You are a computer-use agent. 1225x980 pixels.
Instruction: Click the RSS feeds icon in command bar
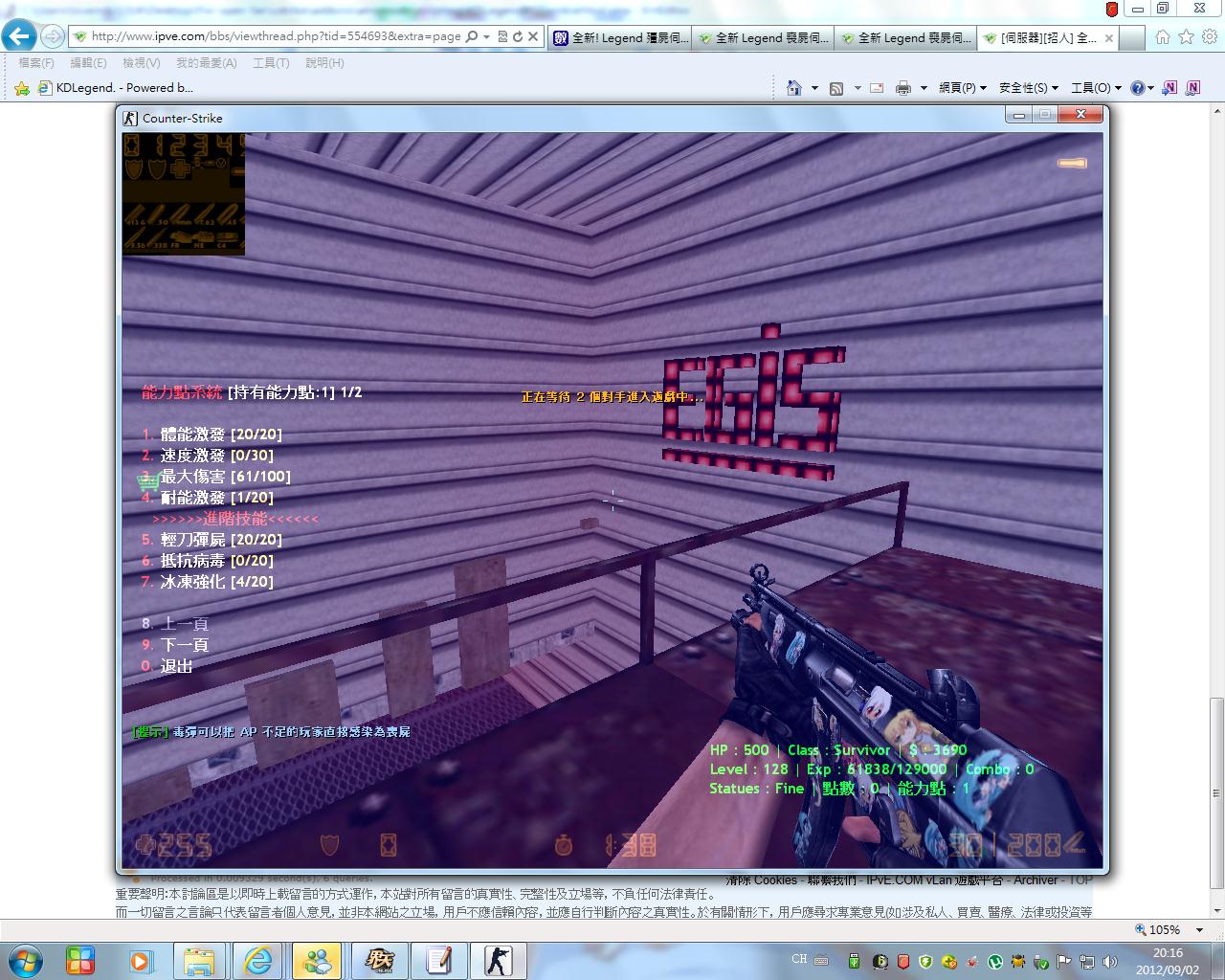click(x=835, y=88)
